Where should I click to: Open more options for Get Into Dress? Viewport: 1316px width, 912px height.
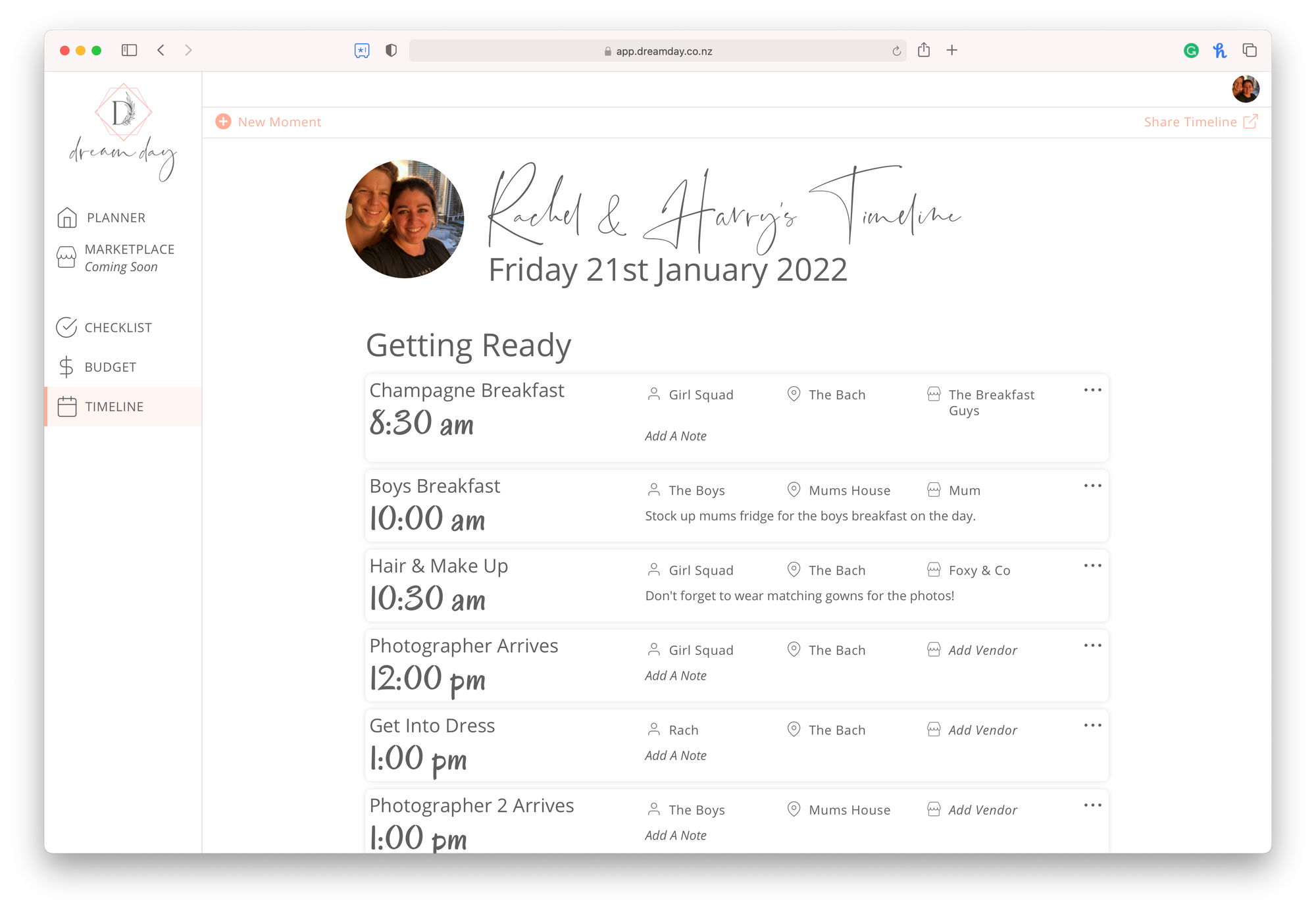coord(1092,725)
